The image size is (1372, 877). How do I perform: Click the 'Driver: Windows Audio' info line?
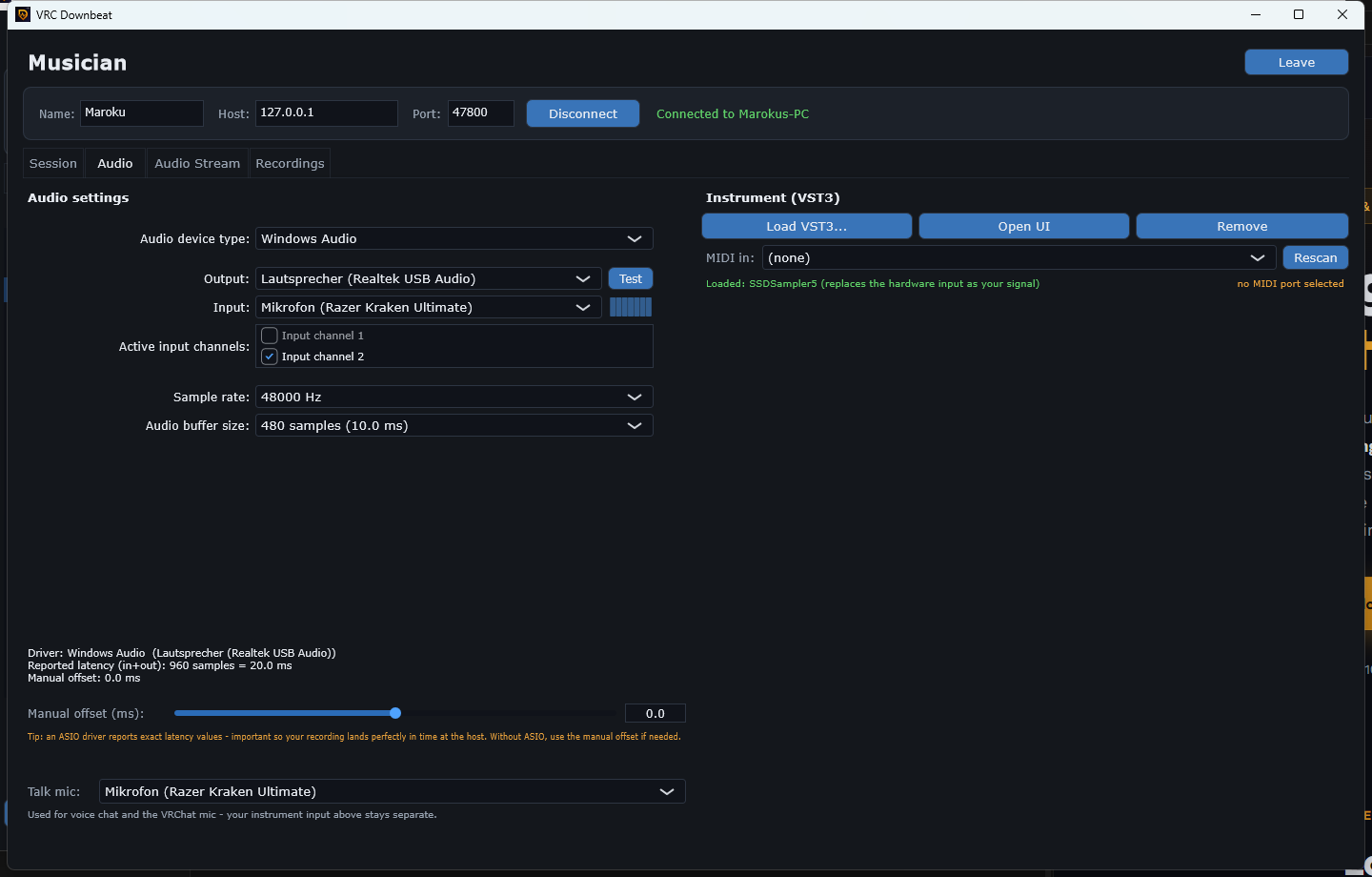click(182, 653)
